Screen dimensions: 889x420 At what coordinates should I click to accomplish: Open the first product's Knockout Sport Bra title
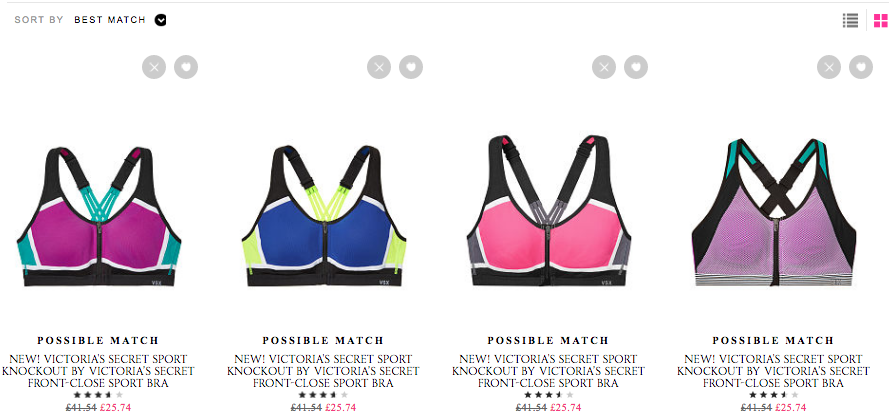tap(98, 371)
